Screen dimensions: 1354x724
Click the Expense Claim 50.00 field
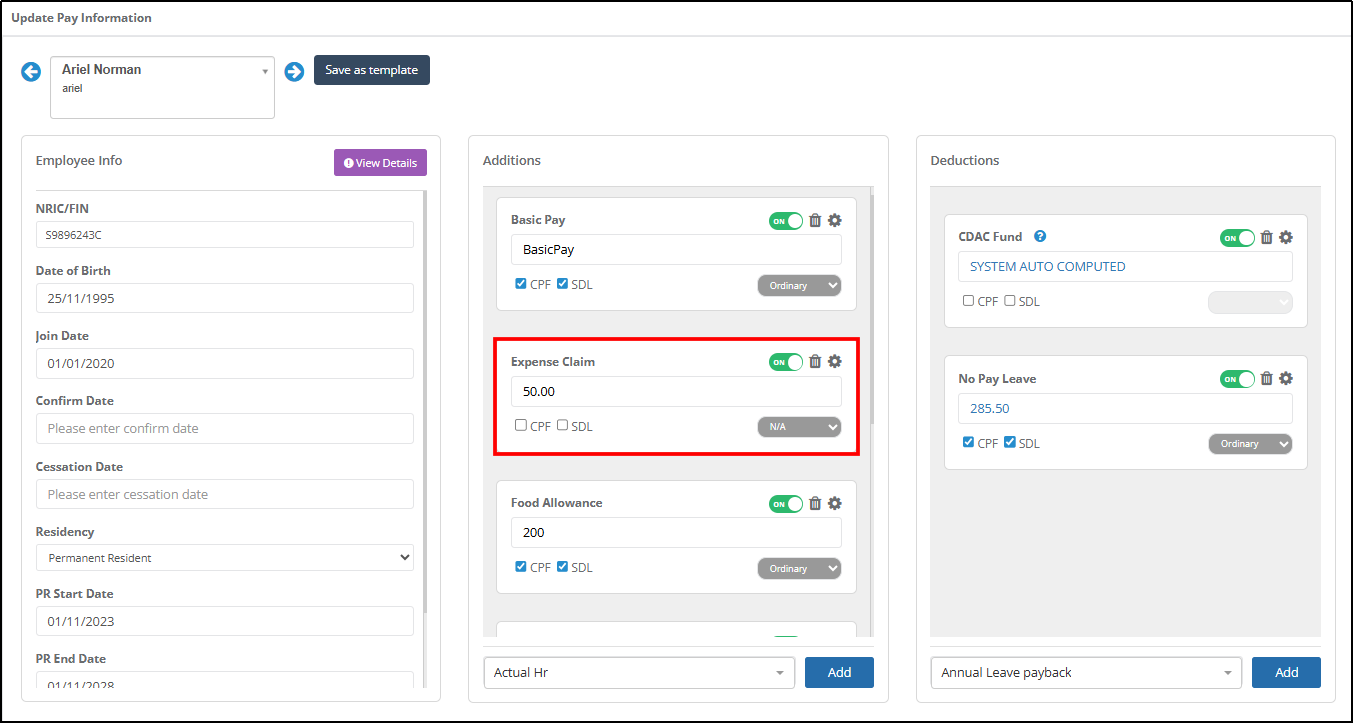coord(676,392)
